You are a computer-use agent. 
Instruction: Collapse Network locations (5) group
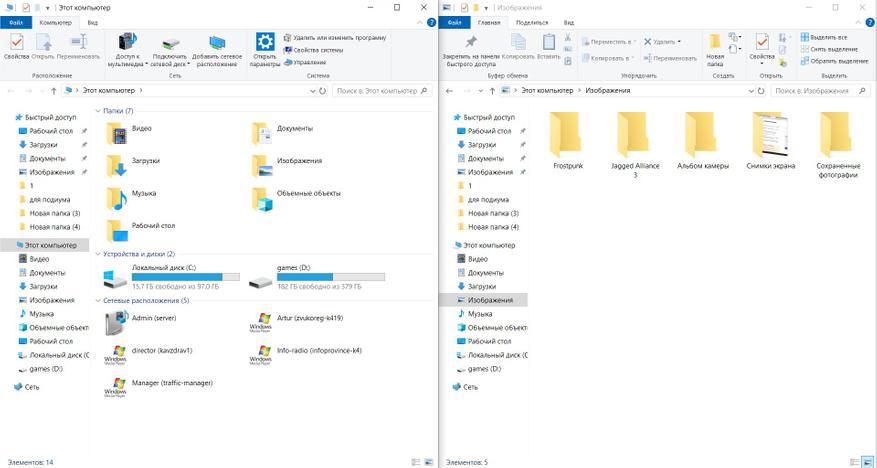tap(98, 300)
